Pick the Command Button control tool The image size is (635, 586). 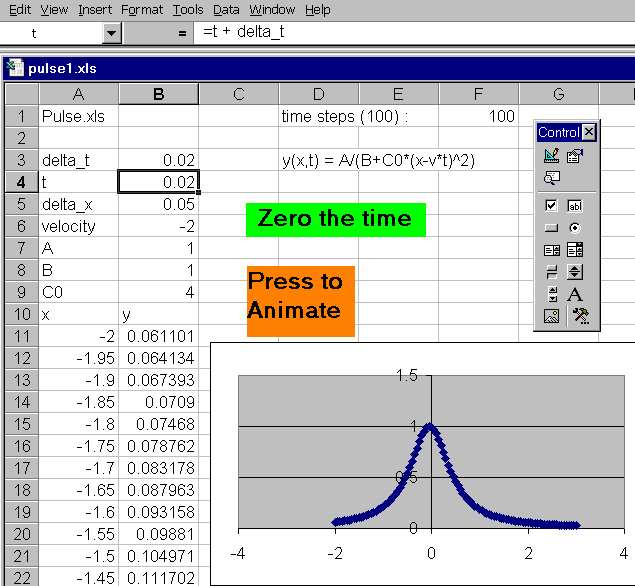551,227
